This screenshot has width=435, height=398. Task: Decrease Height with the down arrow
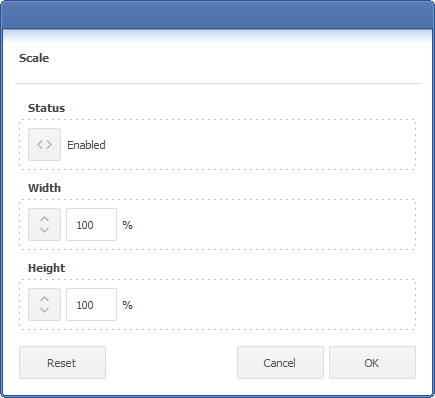point(44,310)
